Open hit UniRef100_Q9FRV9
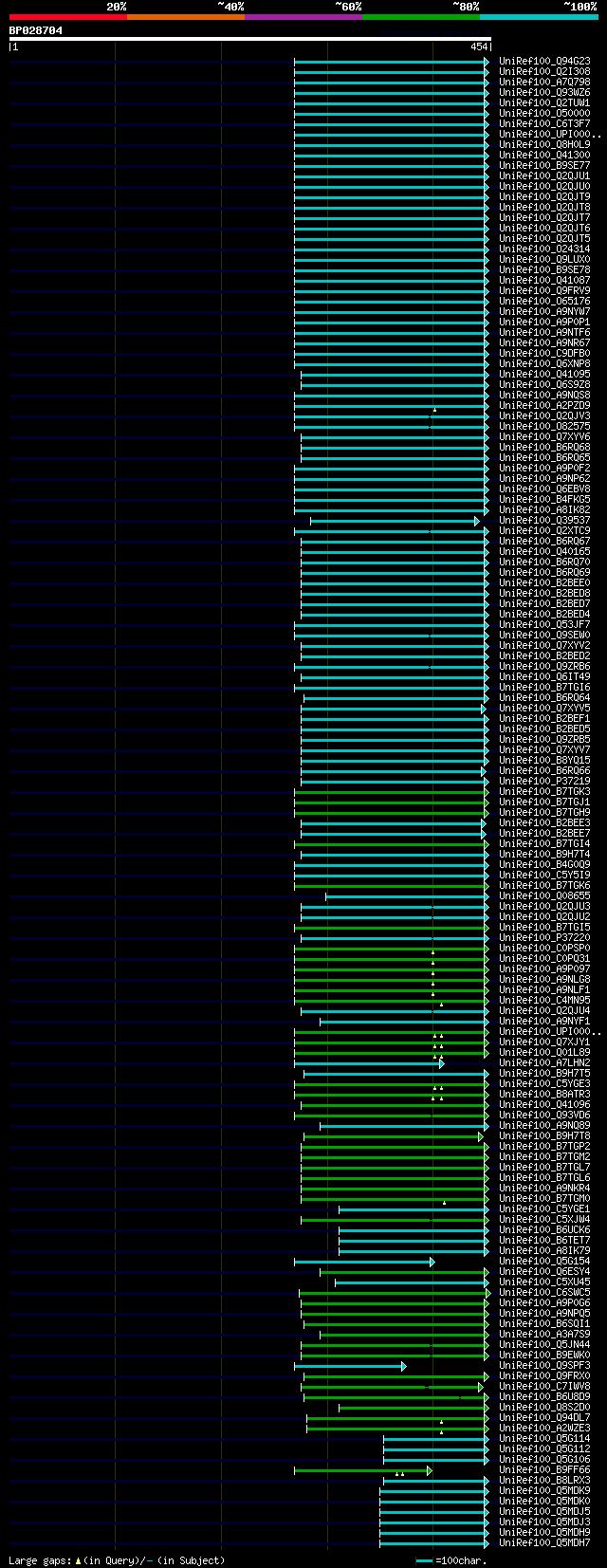The width and height of the screenshot is (607, 1568). (544, 291)
